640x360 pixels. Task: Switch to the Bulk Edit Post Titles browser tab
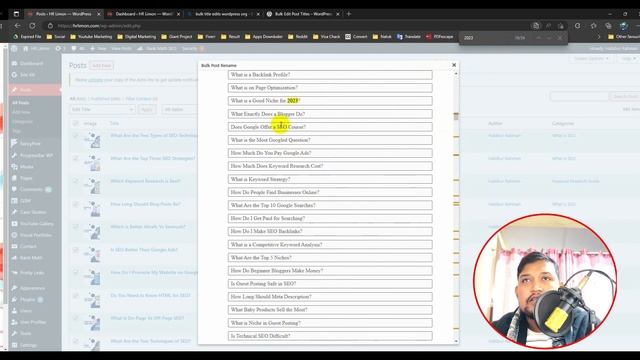point(303,14)
